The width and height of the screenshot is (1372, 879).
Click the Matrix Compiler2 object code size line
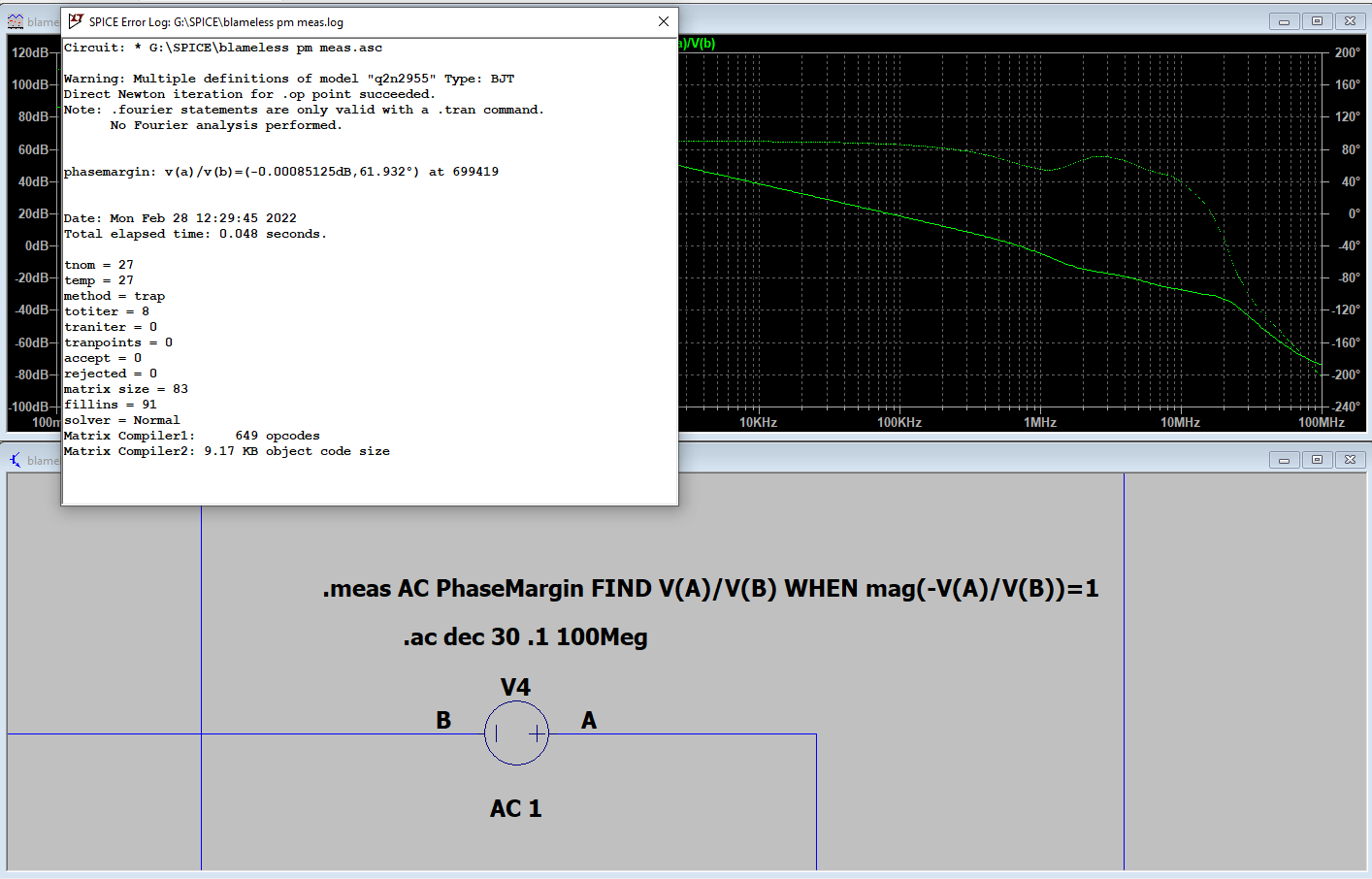click(x=227, y=451)
